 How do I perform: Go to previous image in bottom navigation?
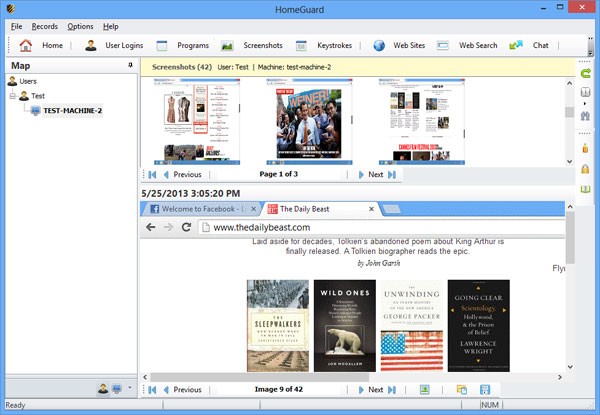click(x=180, y=389)
